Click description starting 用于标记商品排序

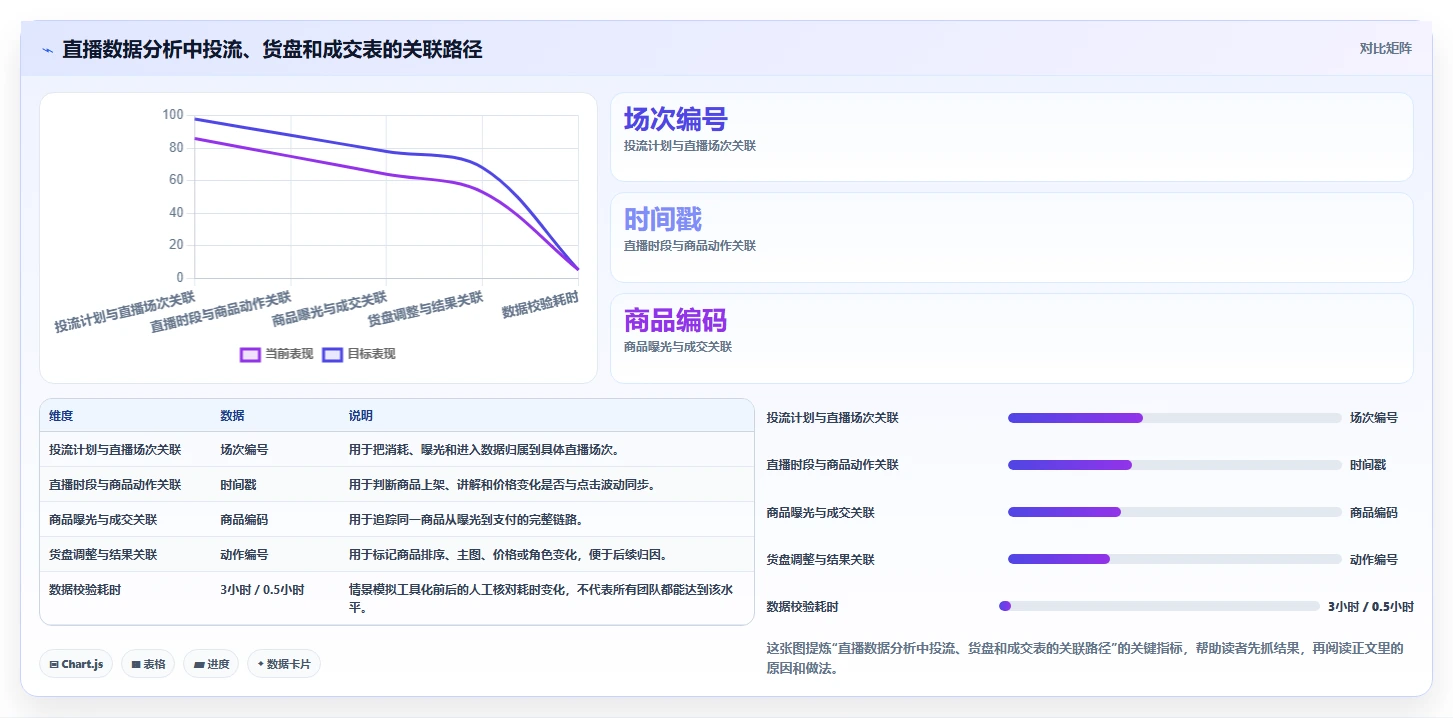[508, 555]
